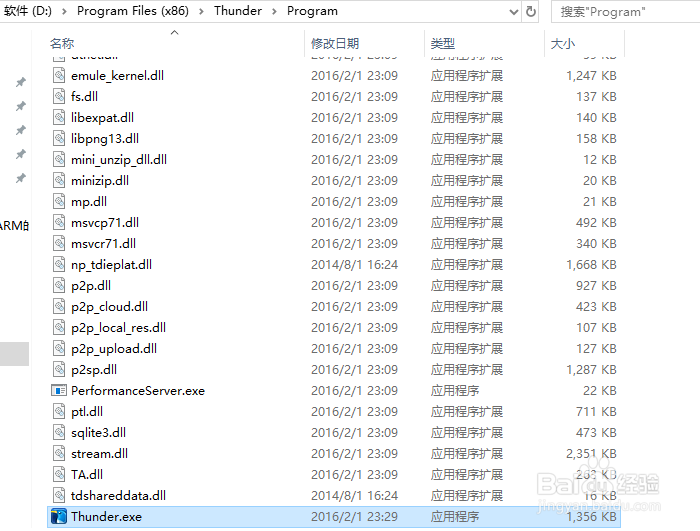Select the file name emule_kernel.dll
Screen dimensions: 700x531
click(117, 75)
